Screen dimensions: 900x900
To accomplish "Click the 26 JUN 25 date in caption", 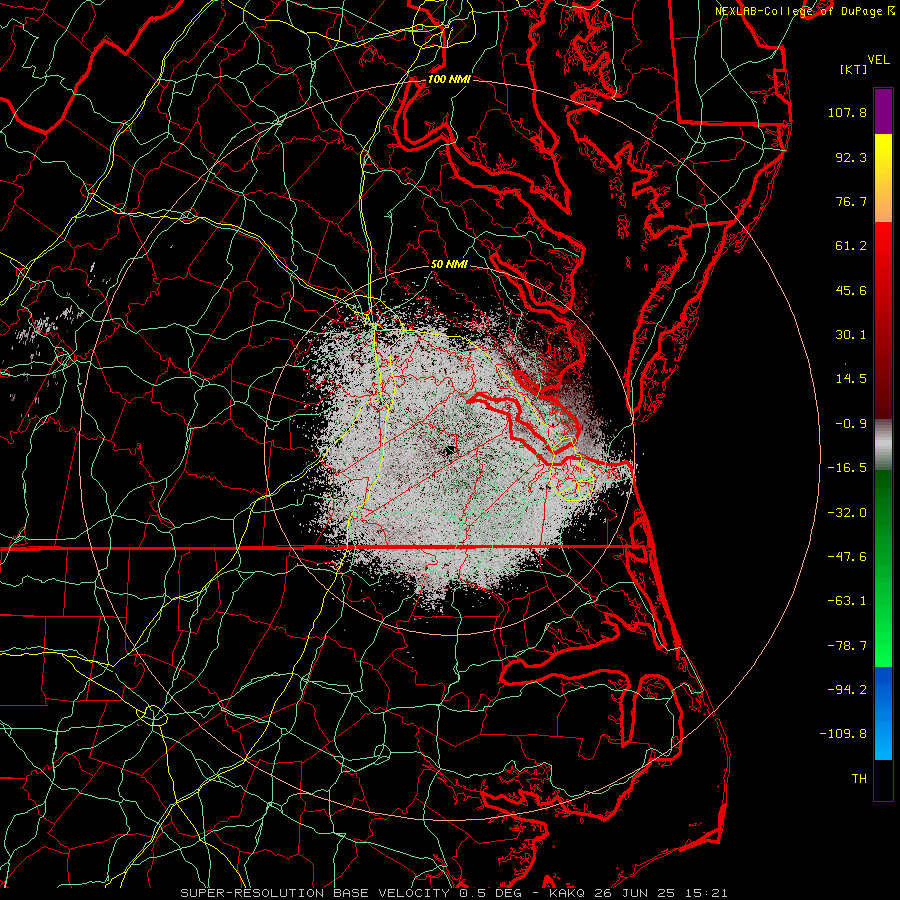I will (x=637, y=893).
